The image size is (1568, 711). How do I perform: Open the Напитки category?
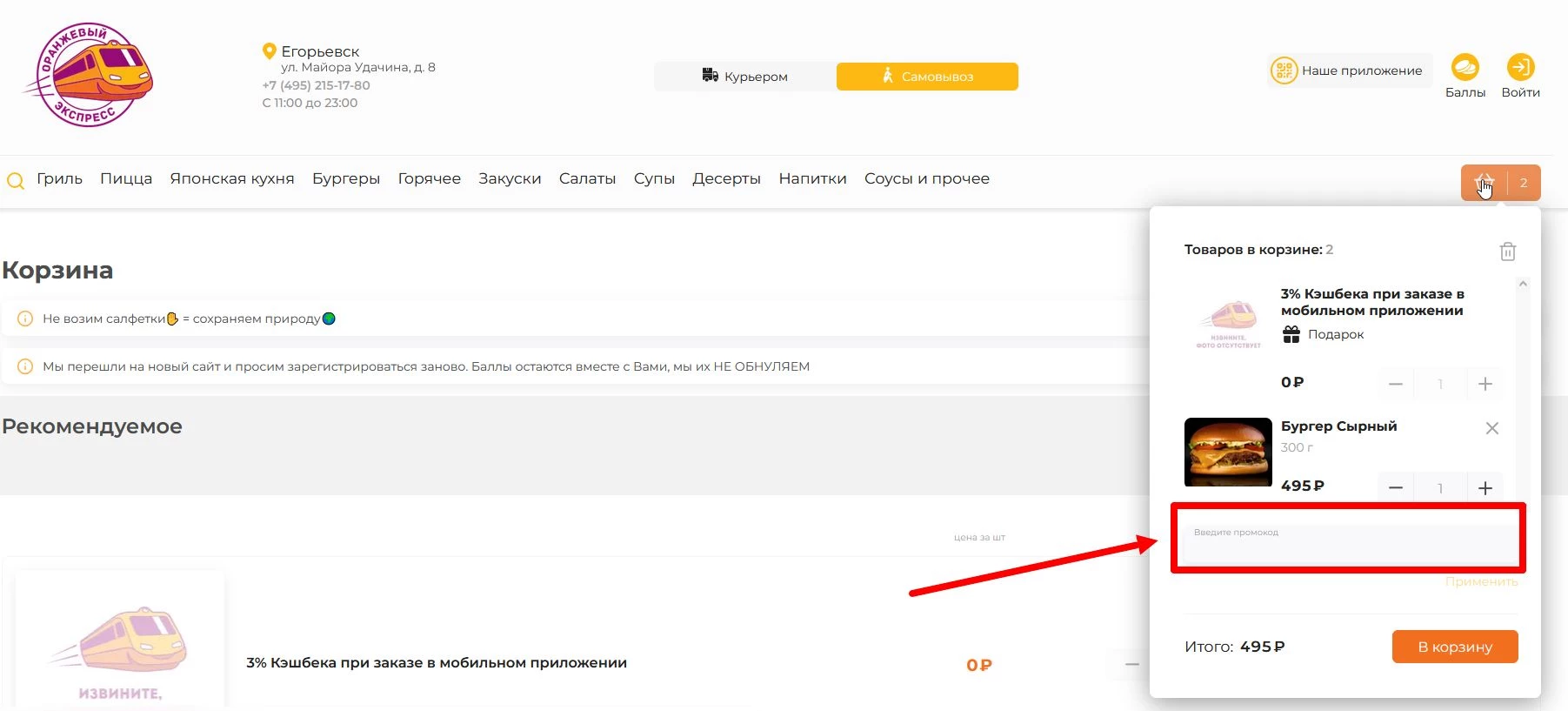point(812,178)
